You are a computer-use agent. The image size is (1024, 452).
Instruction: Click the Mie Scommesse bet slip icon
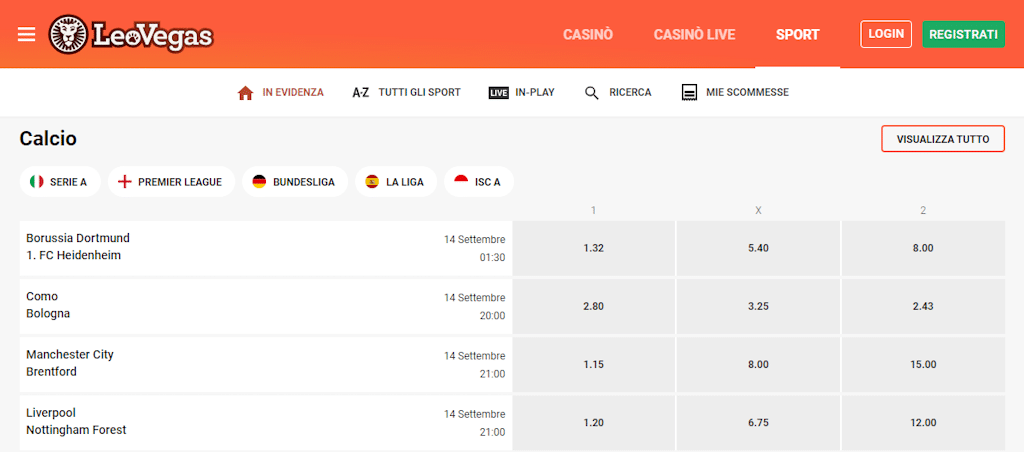(x=689, y=92)
